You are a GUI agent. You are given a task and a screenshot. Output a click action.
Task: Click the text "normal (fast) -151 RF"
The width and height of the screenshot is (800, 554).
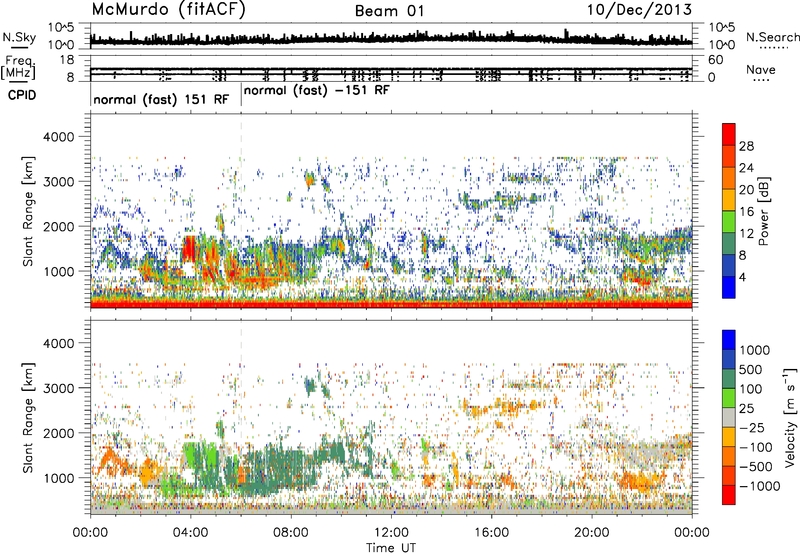click(316, 90)
